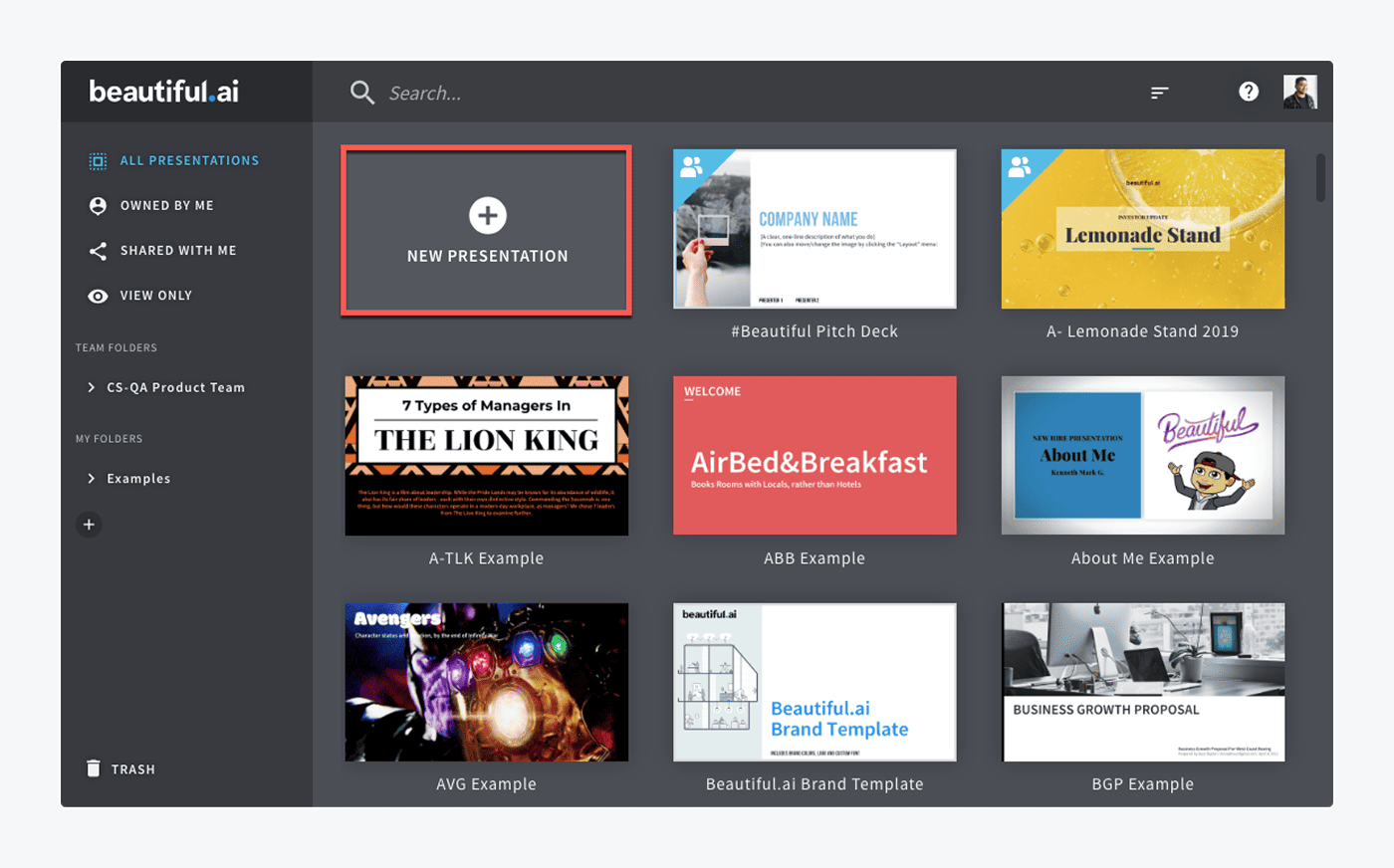
Task: Open Trash from the sidebar
Action: 133,769
